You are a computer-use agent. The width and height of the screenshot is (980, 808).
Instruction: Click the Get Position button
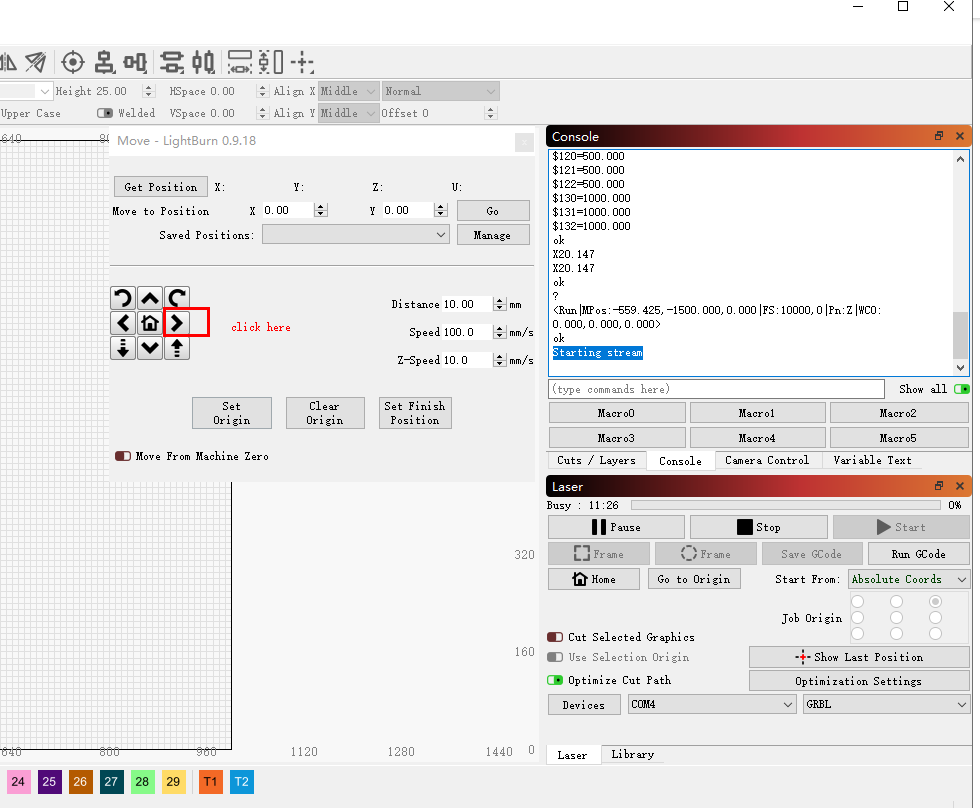pos(160,187)
